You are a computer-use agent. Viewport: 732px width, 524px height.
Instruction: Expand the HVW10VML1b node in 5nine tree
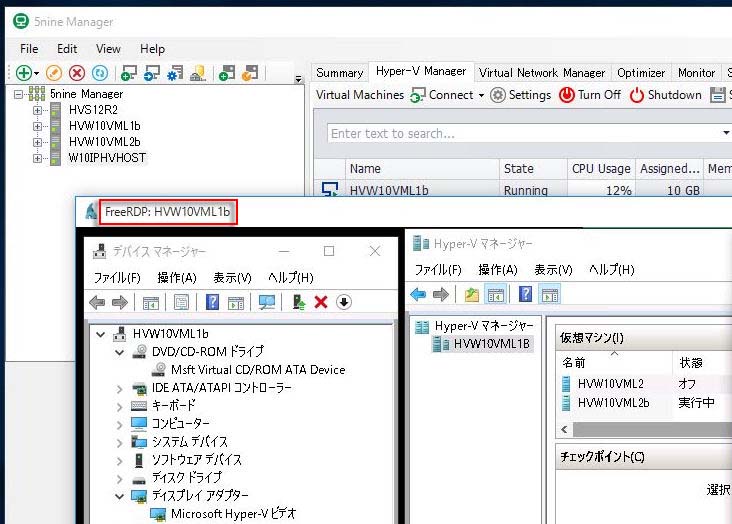(37, 126)
